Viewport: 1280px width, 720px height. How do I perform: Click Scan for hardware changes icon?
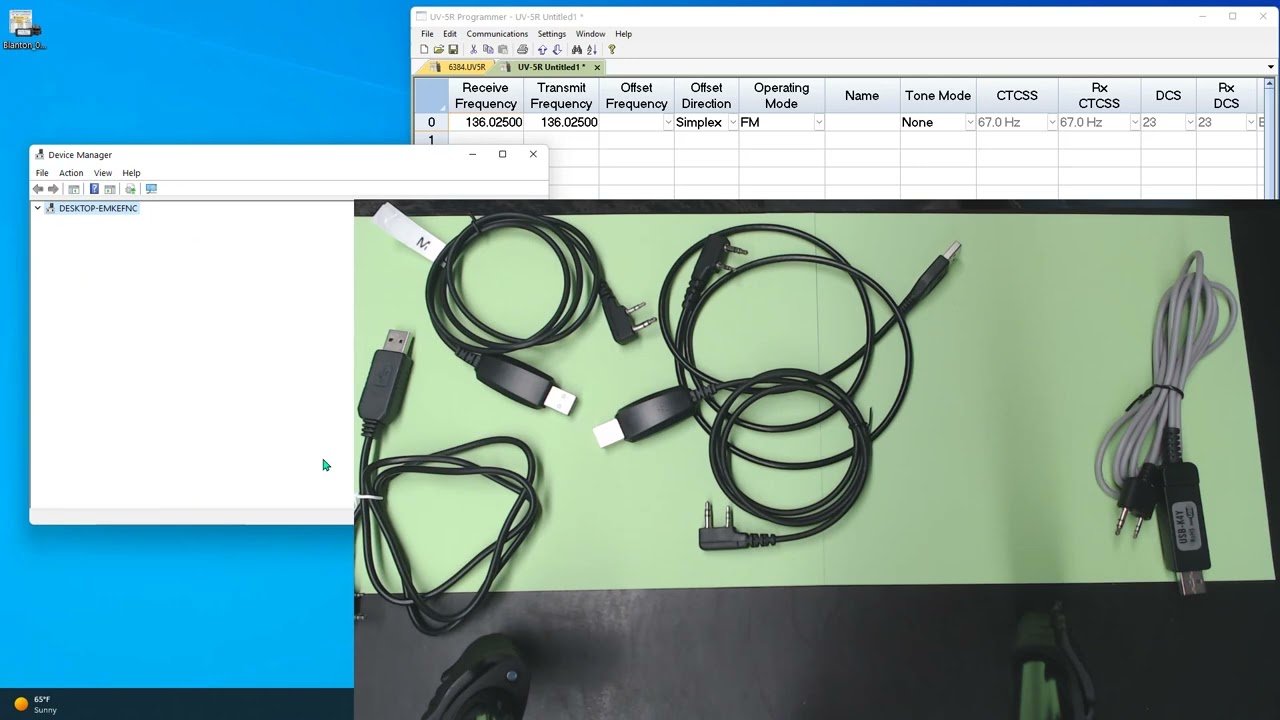130,189
